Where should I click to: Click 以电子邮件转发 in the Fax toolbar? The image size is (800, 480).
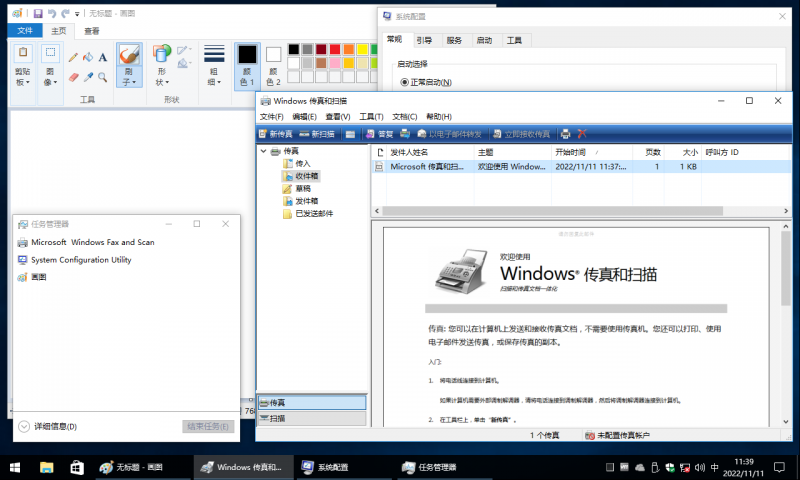click(x=449, y=134)
